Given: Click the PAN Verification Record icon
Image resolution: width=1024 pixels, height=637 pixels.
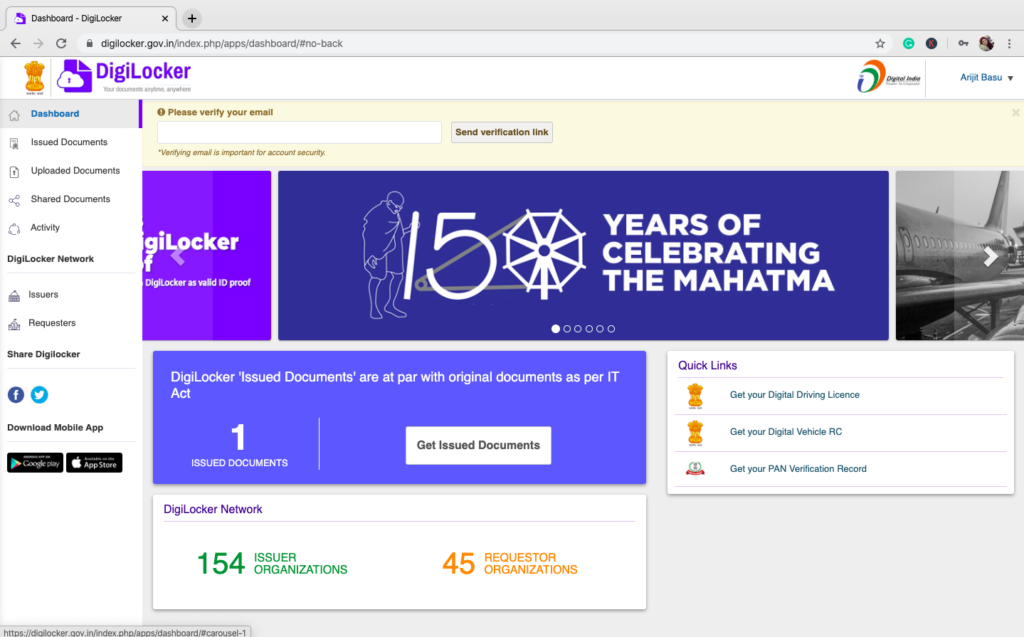Looking at the screenshot, I should point(696,468).
